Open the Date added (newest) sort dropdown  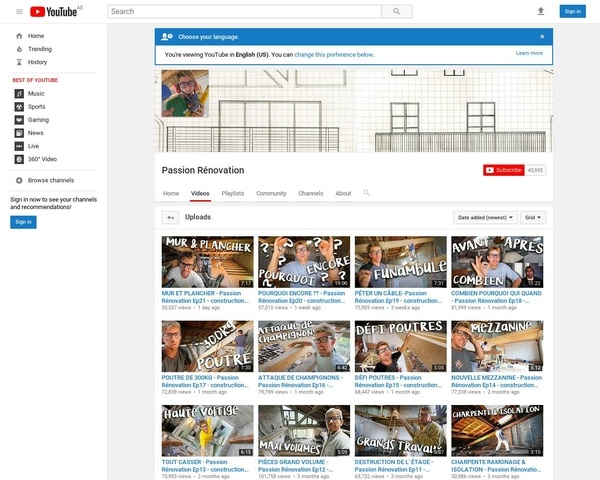tap(485, 217)
